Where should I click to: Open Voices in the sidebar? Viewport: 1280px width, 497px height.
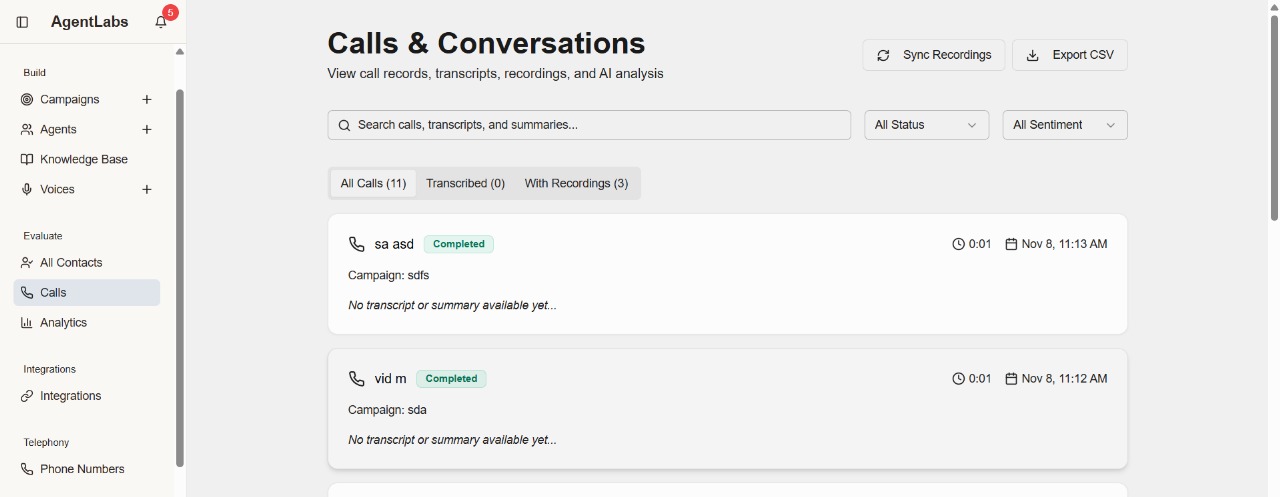point(58,190)
